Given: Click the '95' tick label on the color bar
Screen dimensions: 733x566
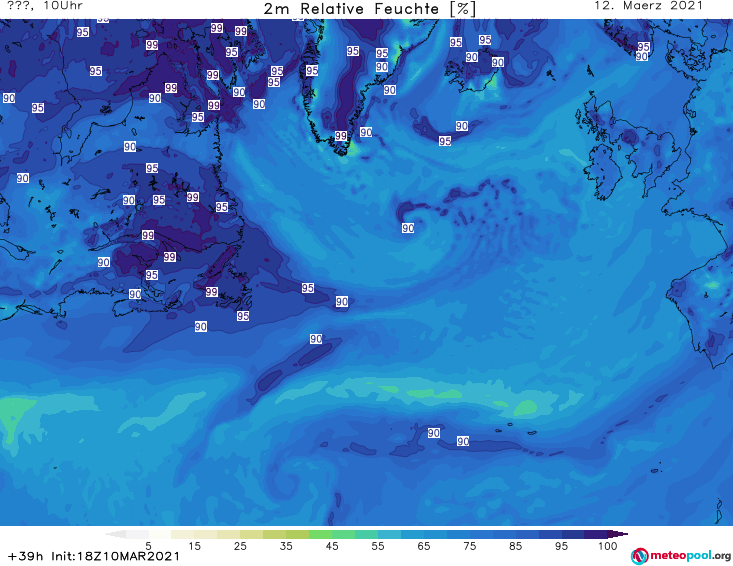Looking at the screenshot, I should [x=561, y=546].
